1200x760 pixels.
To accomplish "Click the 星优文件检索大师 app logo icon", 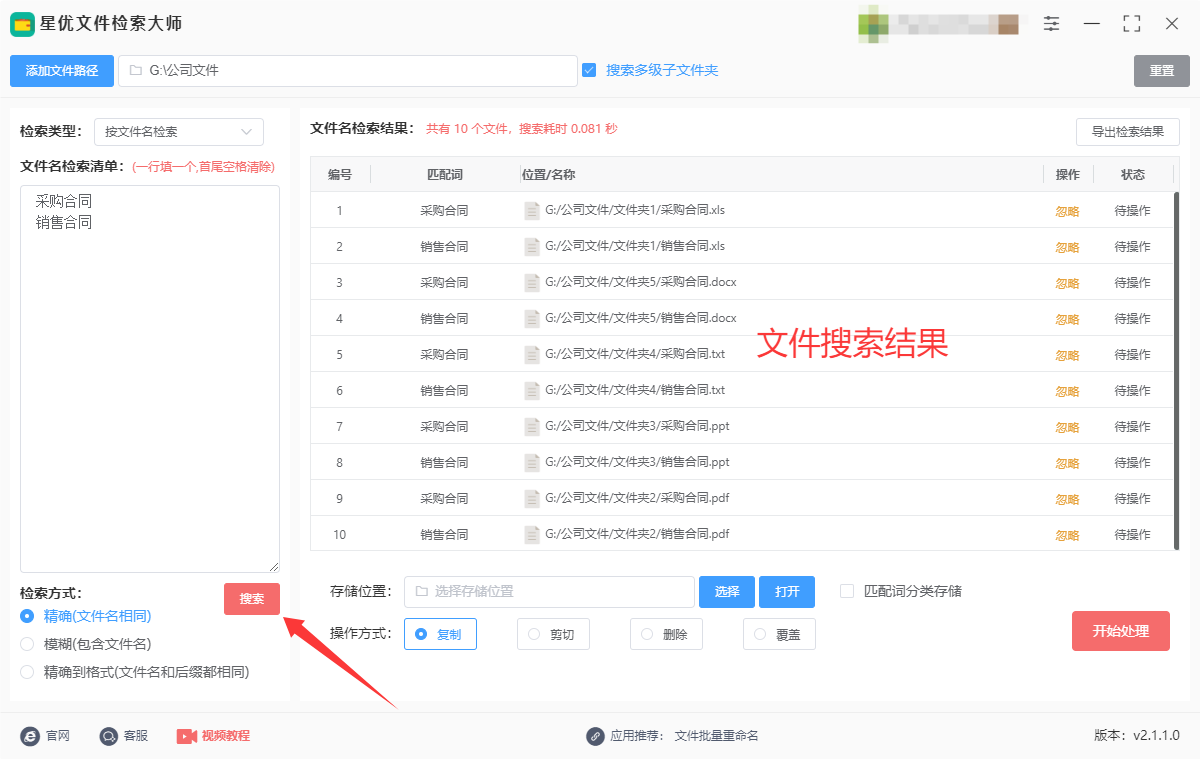I will coord(22,23).
